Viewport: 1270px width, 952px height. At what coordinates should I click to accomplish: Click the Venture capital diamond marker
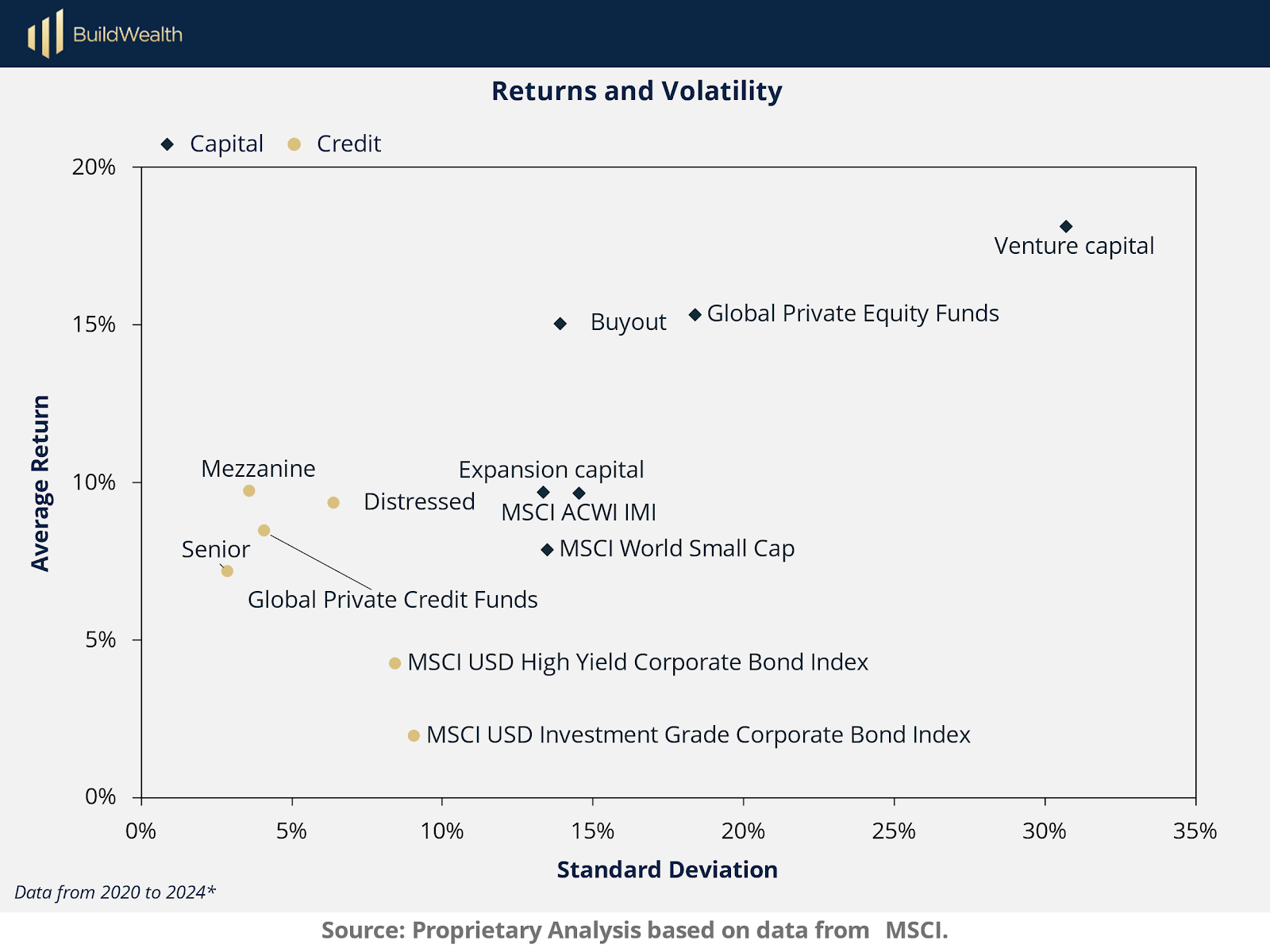tap(1066, 227)
